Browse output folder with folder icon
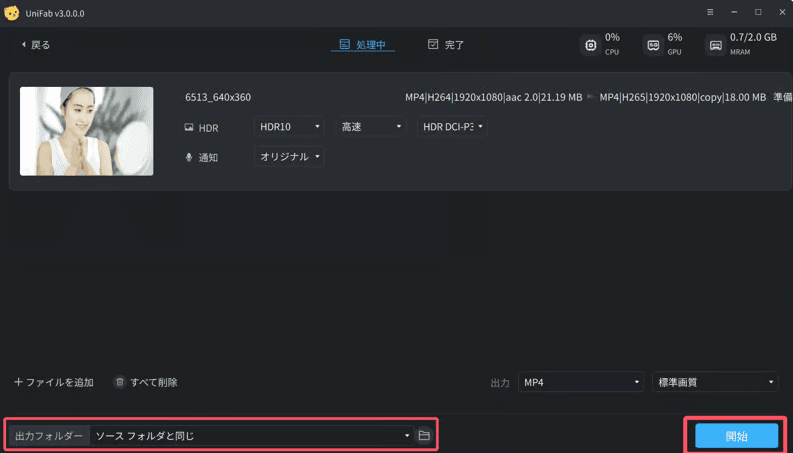This screenshot has height=453, width=793. pos(424,436)
